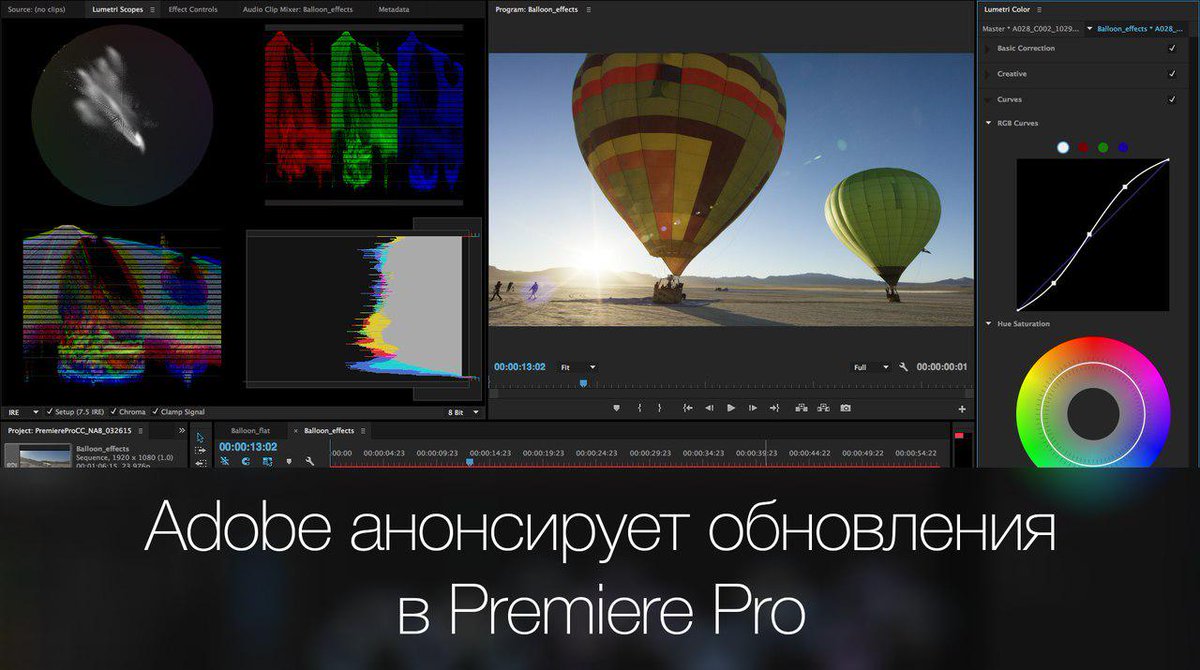Expand the Basic Correction section
Screen dimensions: 1200x670
(988, 48)
